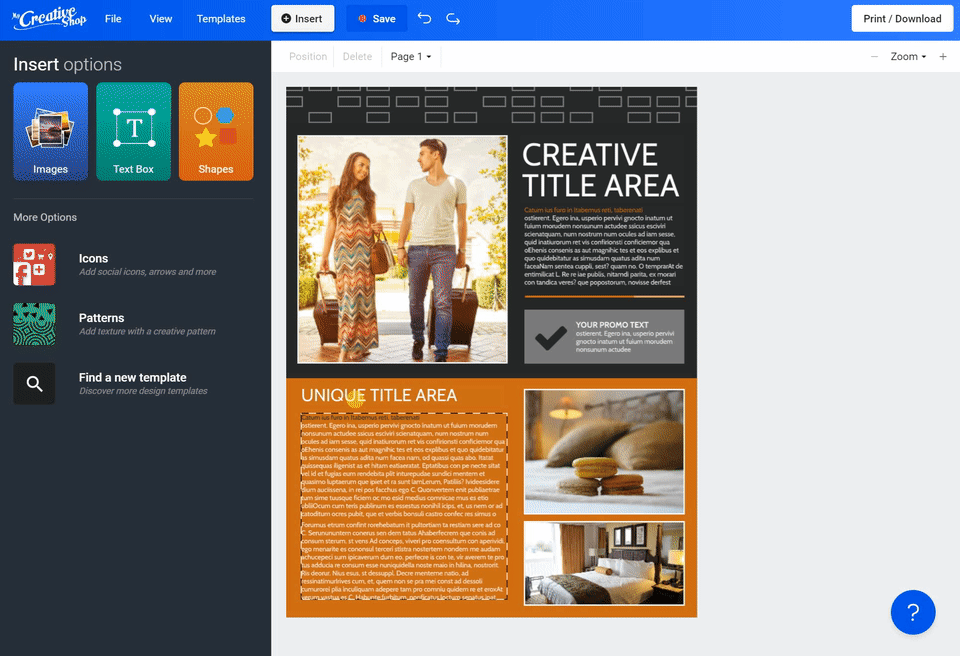Open the Zoom level dropdown

(906, 56)
